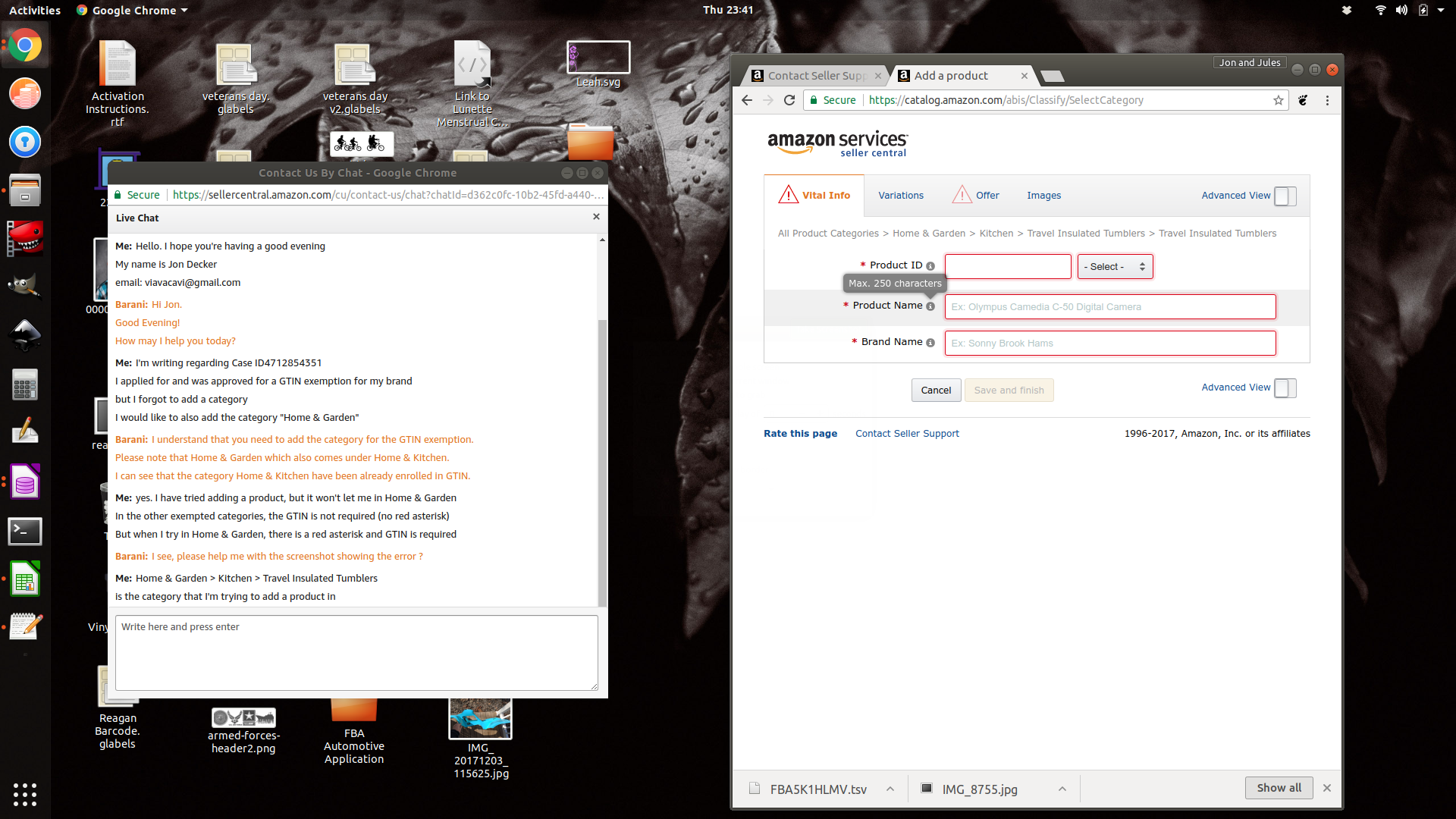Bookmark this page with the star icon

click(x=1279, y=100)
